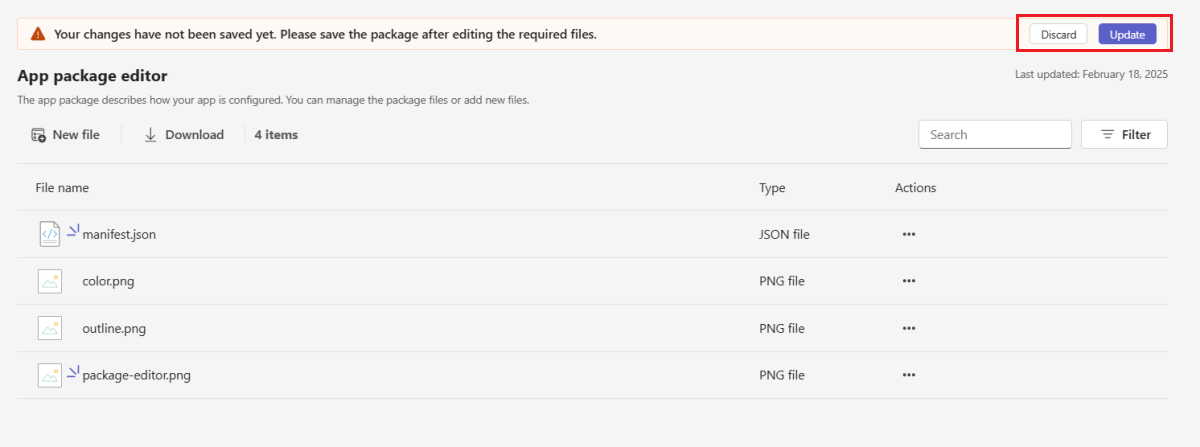The width and height of the screenshot is (1200, 447).
Task: Focus the Search input field
Action: 994,135
